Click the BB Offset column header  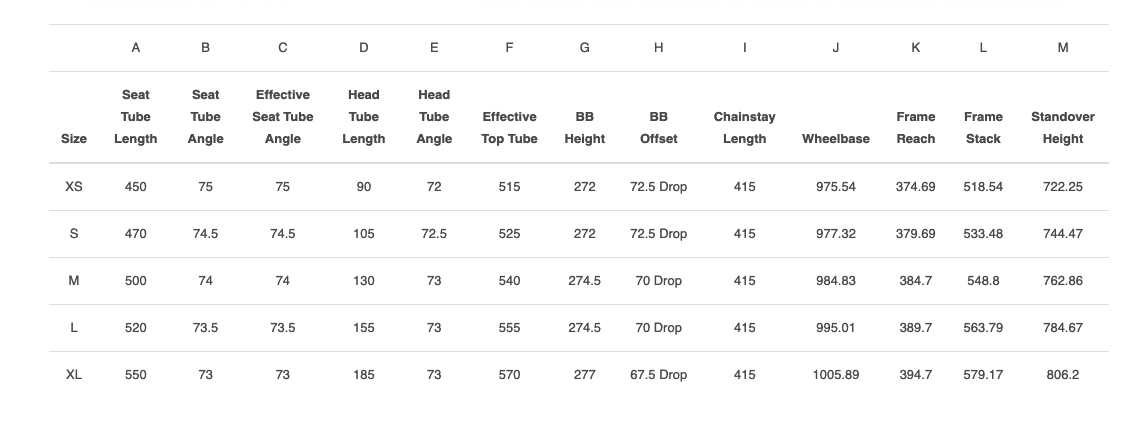pos(658,128)
